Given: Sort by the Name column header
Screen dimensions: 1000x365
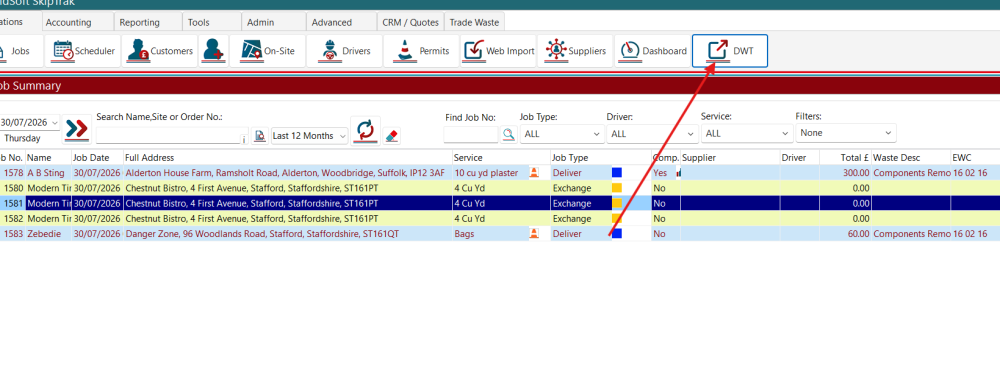Looking at the screenshot, I should (x=48, y=158).
